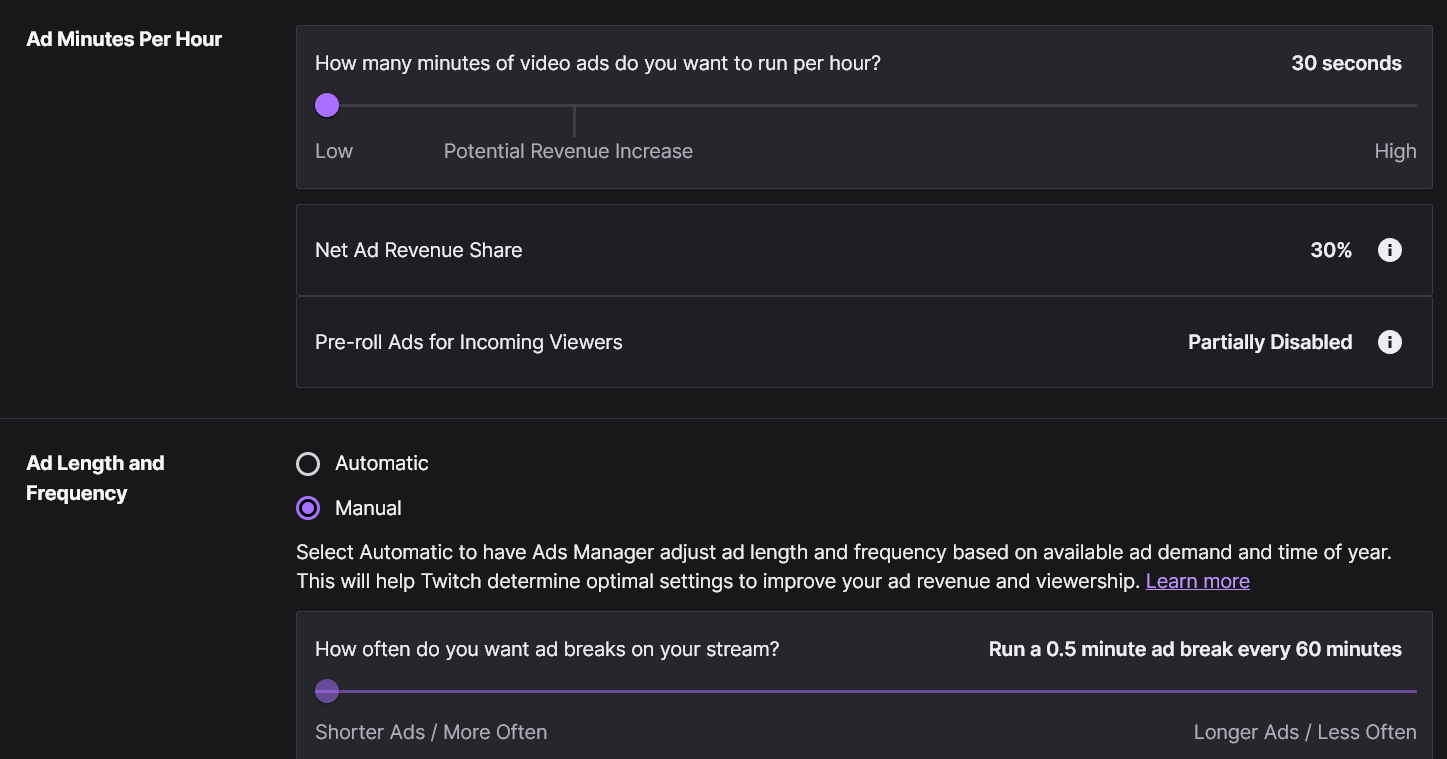Viewport: 1447px width, 759px height.
Task: Click the 0.5 minute ad break summary text
Action: pos(1194,649)
